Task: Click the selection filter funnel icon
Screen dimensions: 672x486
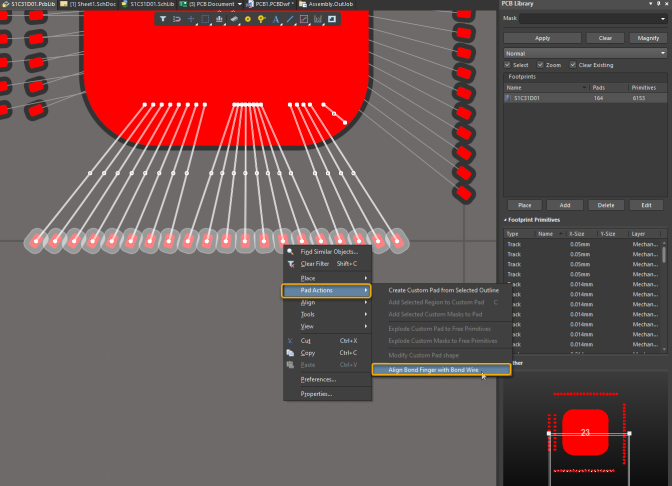Action: [x=165, y=19]
